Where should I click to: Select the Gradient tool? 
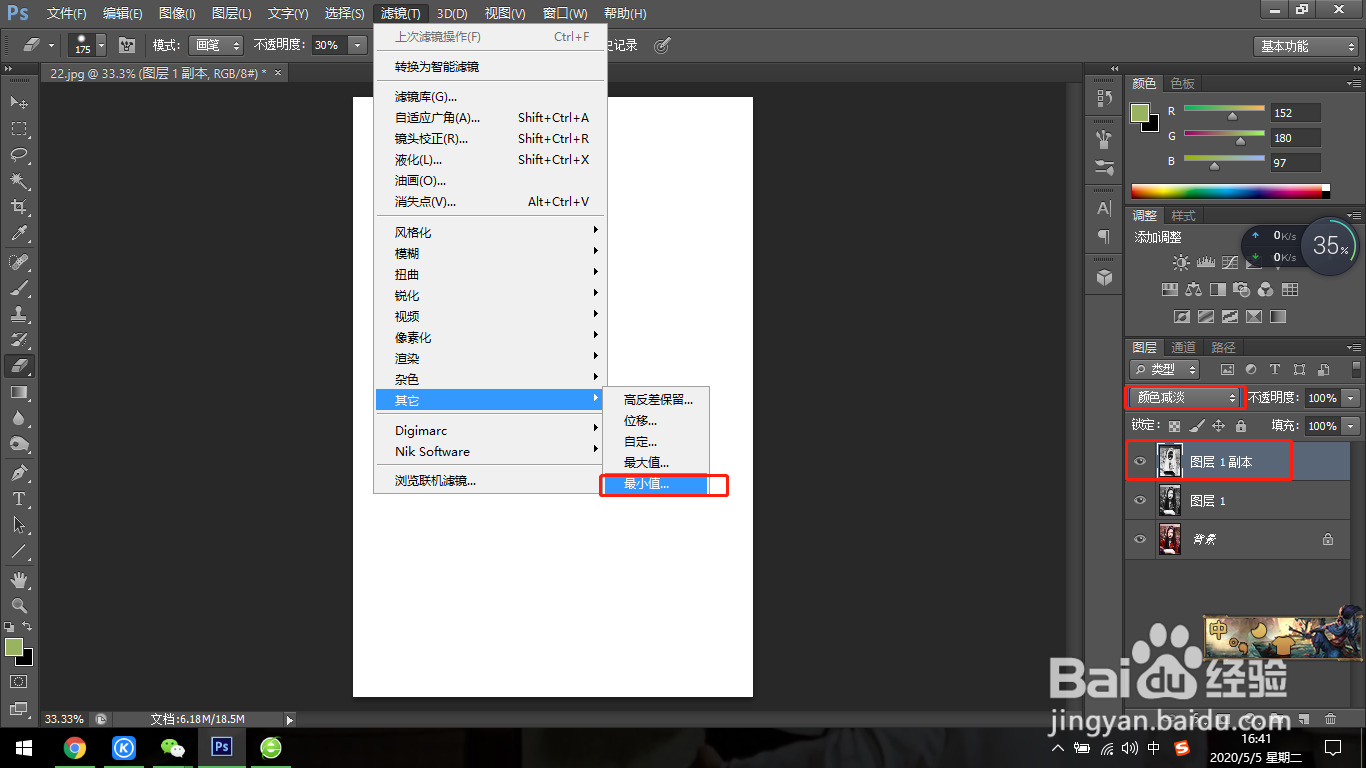point(19,392)
